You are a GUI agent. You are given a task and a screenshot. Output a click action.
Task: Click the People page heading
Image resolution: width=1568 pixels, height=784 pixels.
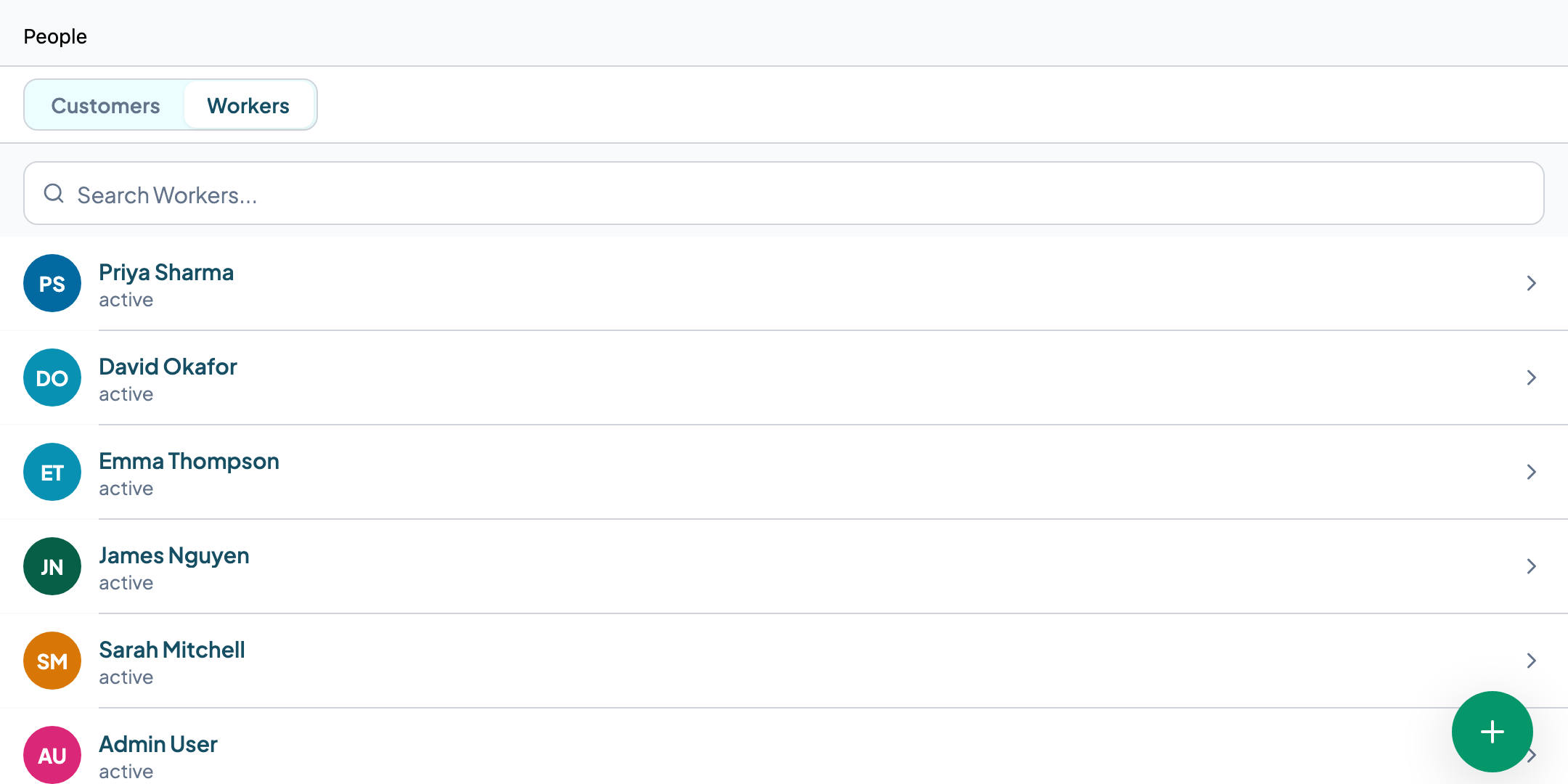55,36
